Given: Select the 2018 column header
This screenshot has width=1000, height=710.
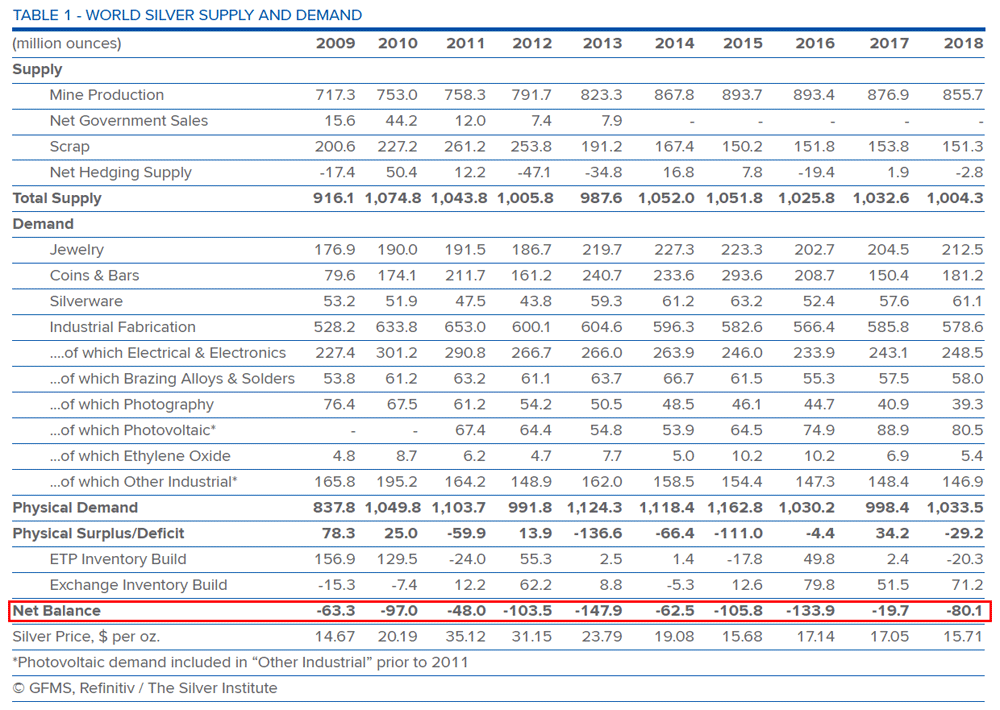Looking at the screenshot, I should (963, 44).
